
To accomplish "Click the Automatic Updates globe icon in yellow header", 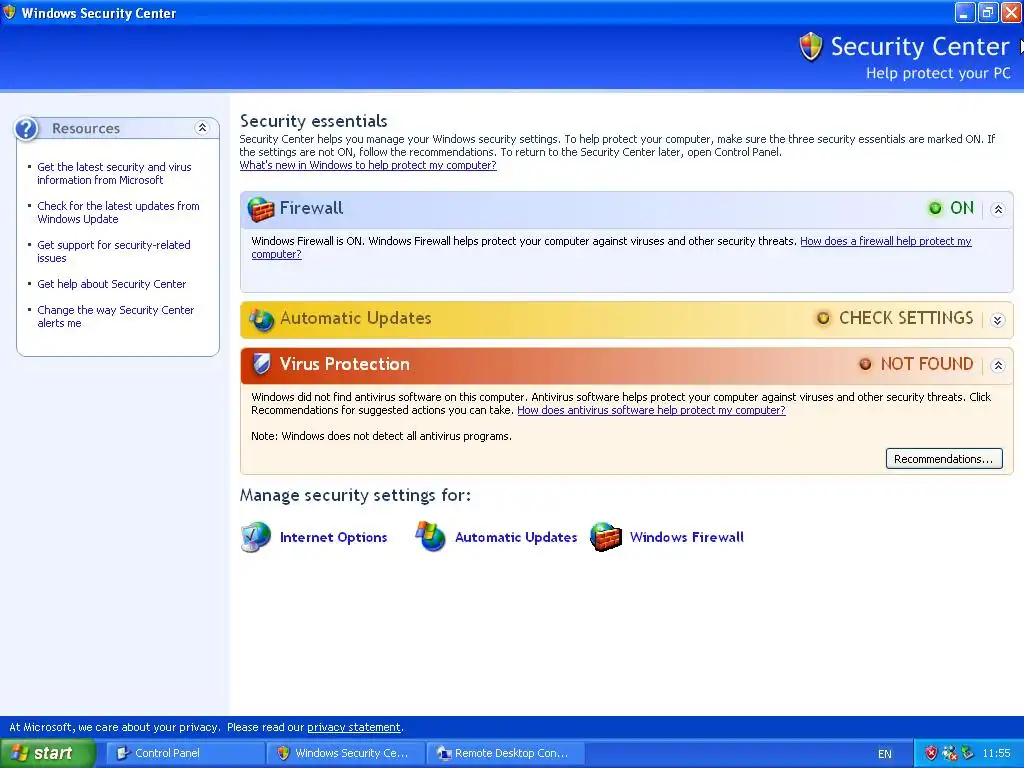I will [261, 319].
